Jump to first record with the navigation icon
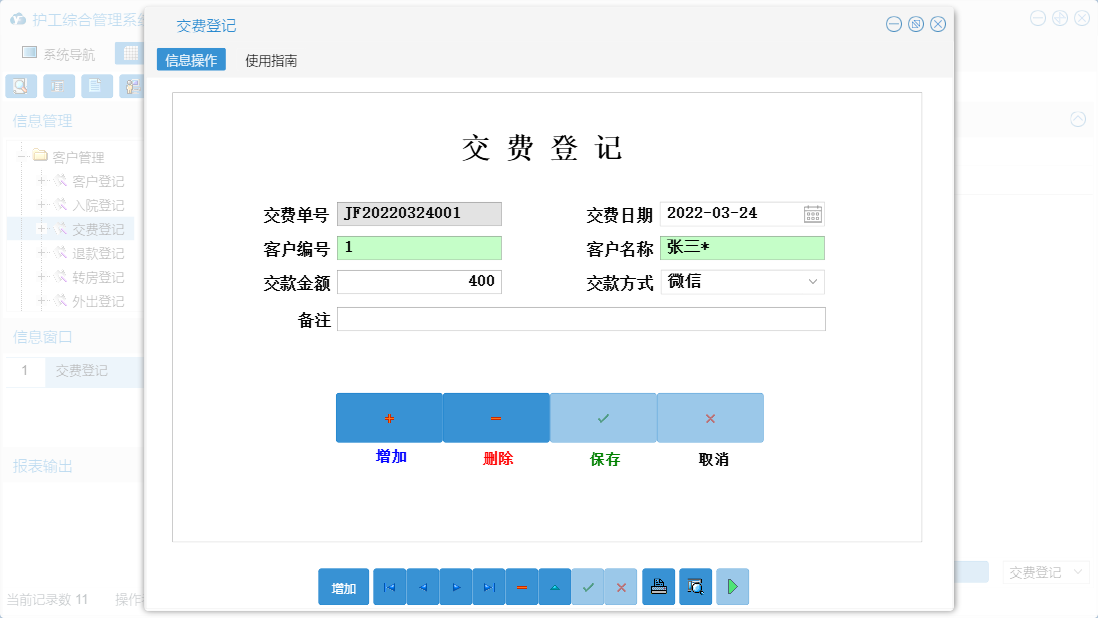This screenshot has height=618, width=1098. pos(389,587)
